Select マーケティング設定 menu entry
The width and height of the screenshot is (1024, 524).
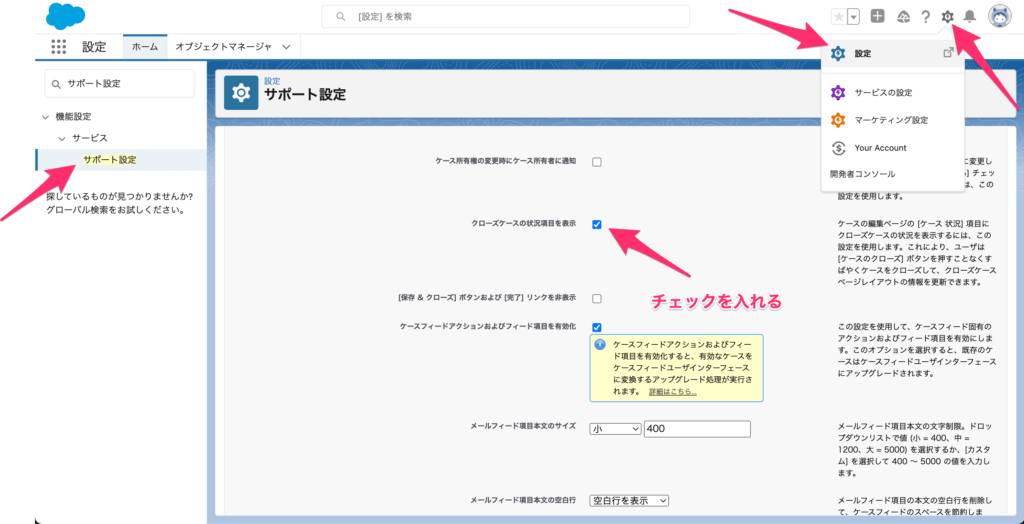pyautogui.click(x=893, y=120)
